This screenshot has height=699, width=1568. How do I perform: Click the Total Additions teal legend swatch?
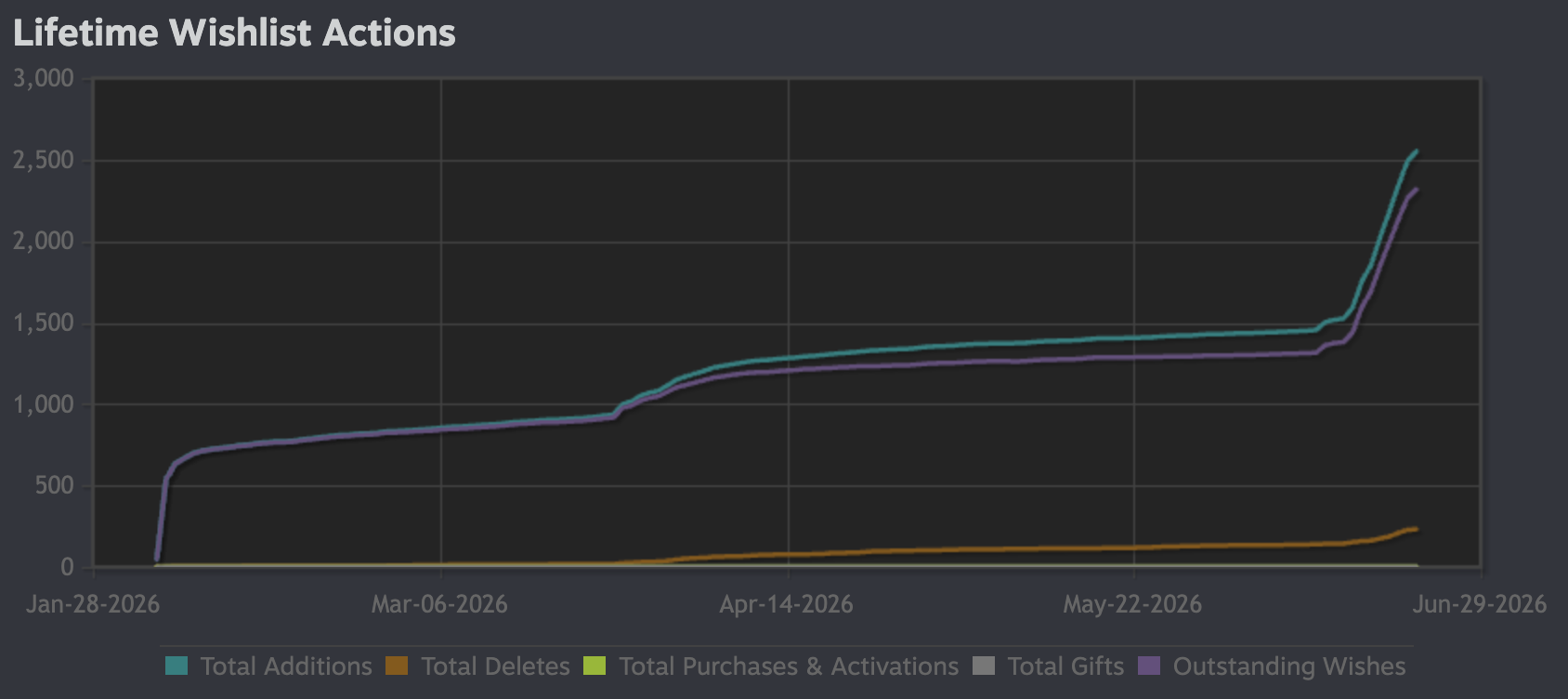click(x=176, y=666)
